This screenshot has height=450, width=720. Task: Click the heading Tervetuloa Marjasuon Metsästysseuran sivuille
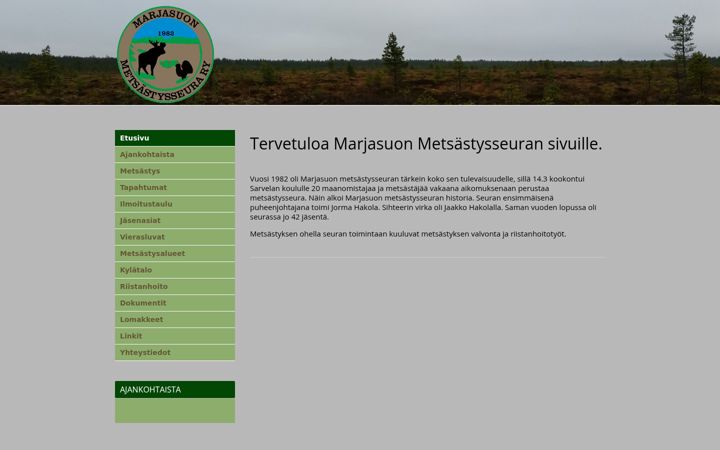coord(426,144)
